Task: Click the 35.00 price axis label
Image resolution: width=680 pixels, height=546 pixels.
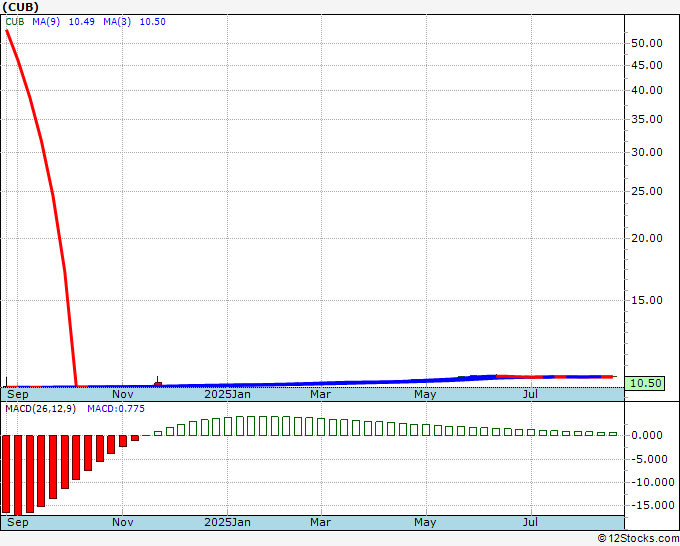Action: click(647, 119)
